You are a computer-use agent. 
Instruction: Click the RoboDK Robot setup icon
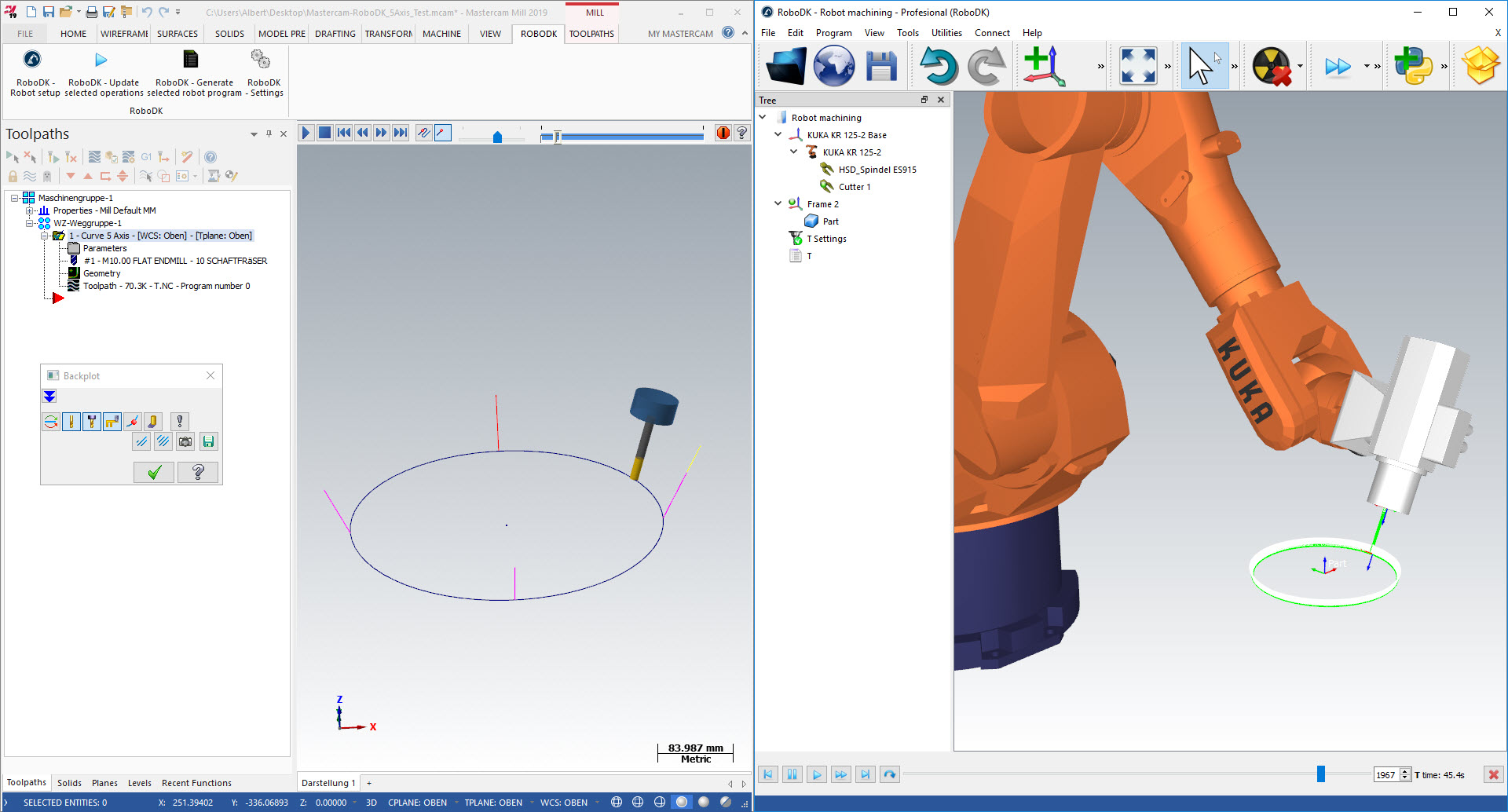click(32, 60)
